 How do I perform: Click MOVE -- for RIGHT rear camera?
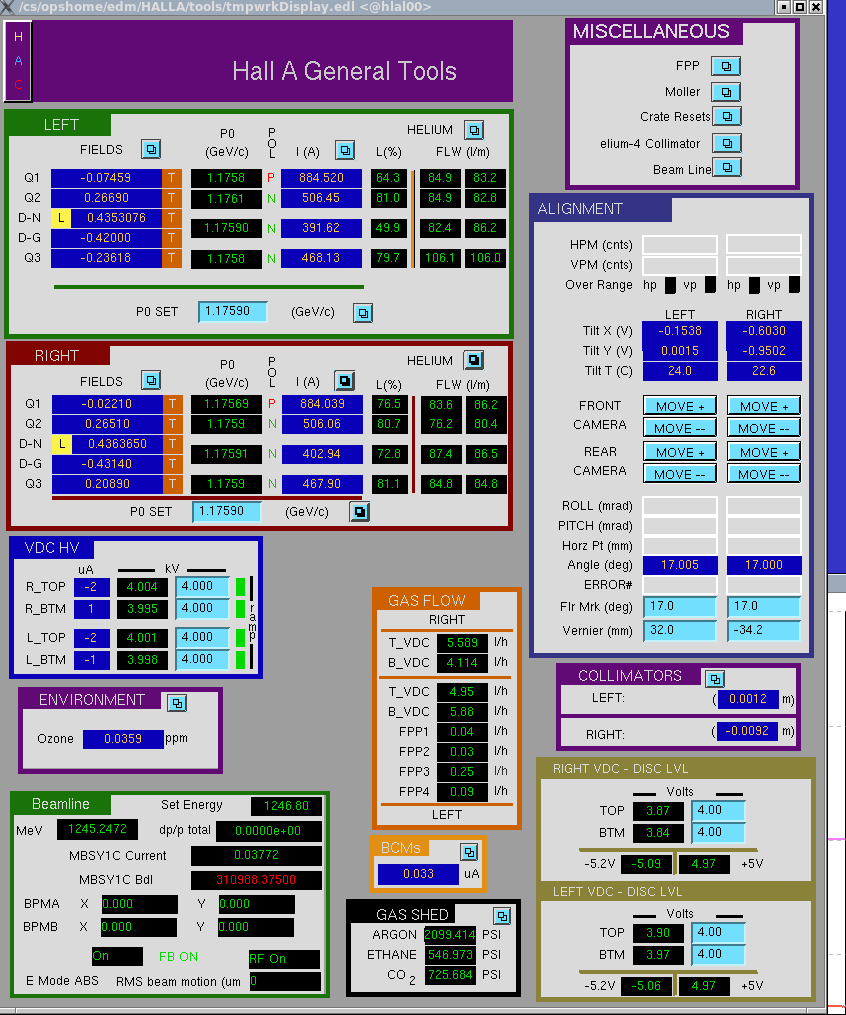coord(764,474)
